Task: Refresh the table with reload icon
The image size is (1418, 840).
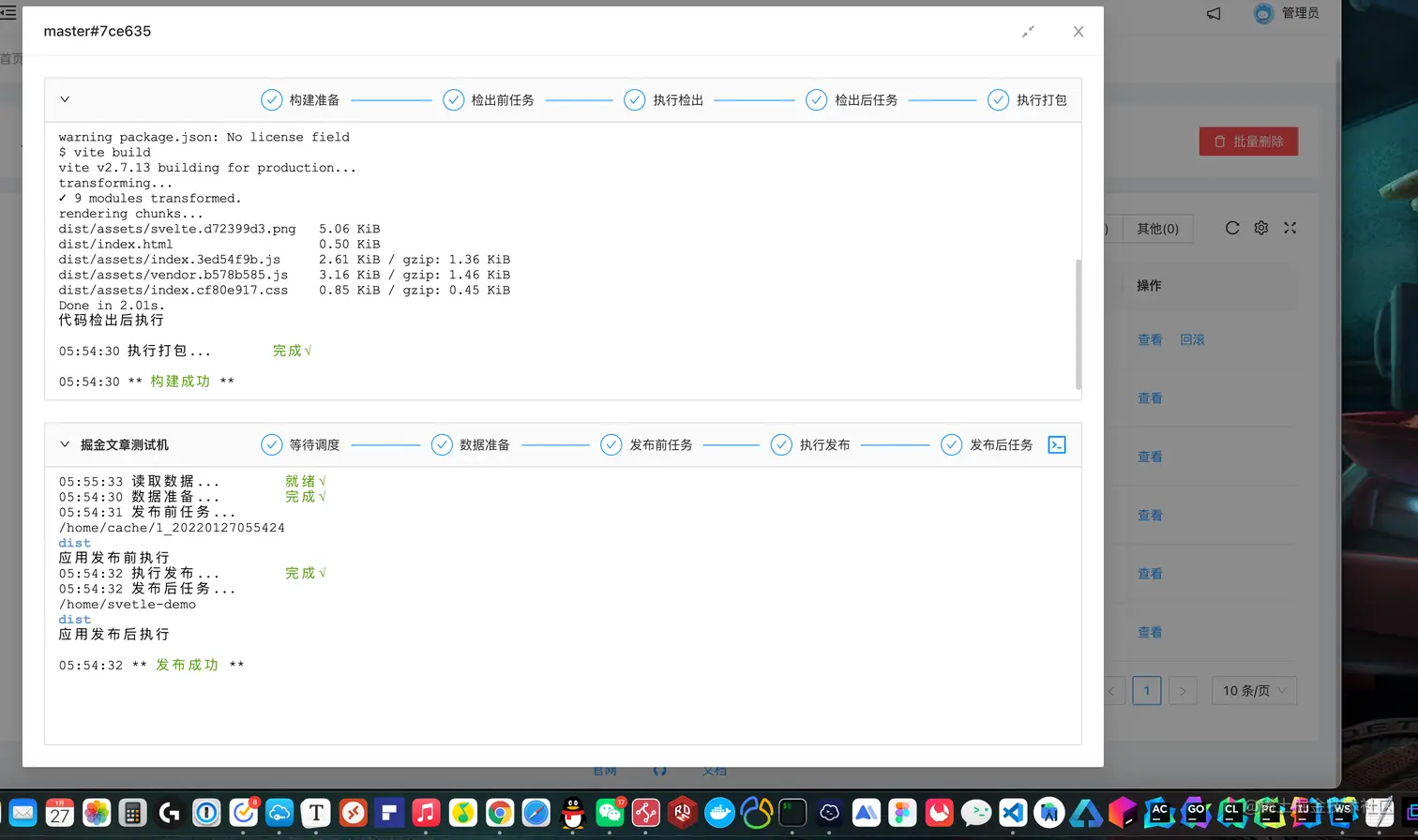Action: click(1232, 228)
